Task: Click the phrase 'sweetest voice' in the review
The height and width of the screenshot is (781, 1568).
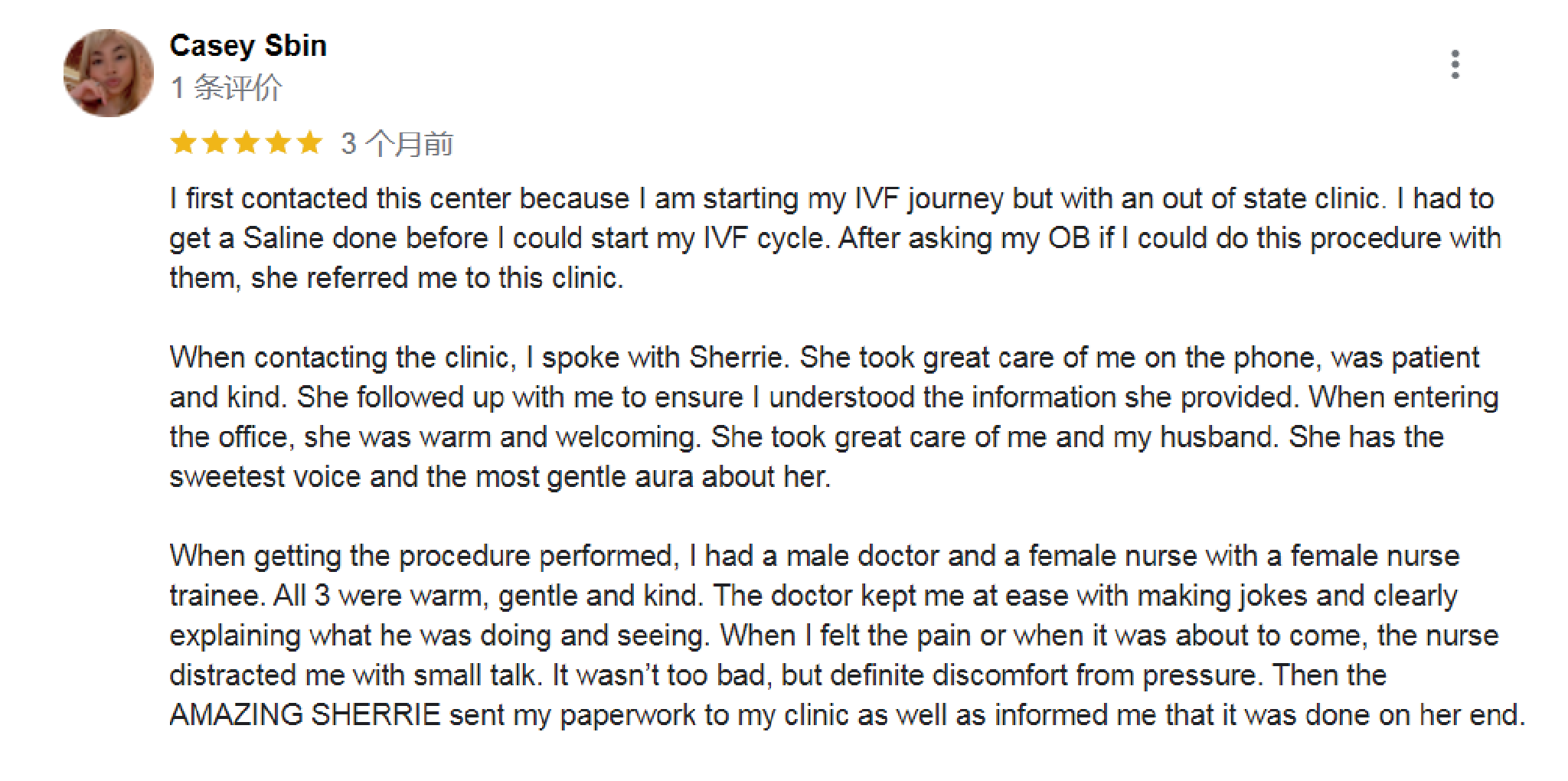Action: tap(265, 477)
